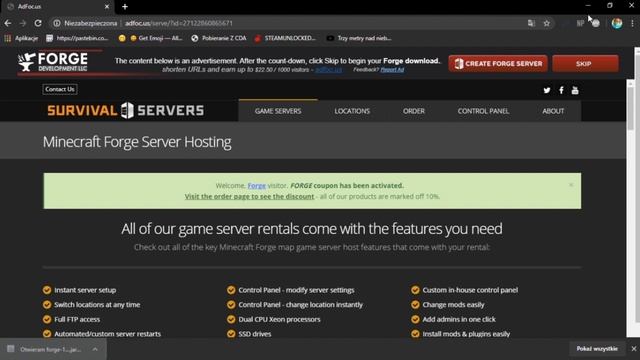Click the Contact Us button

[60, 89]
